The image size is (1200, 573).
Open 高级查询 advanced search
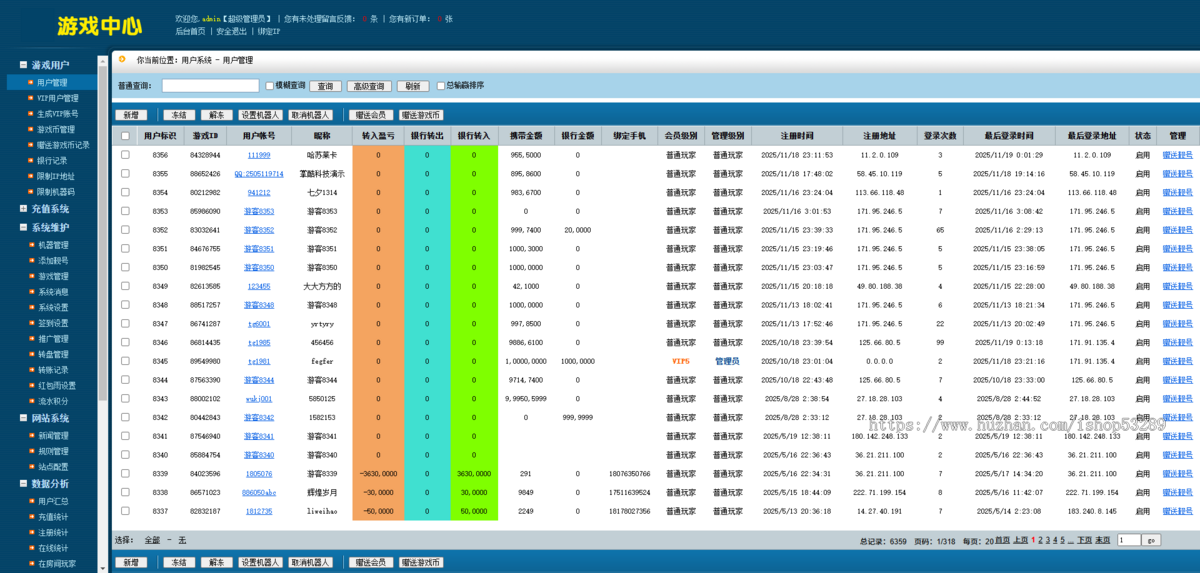[369, 87]
